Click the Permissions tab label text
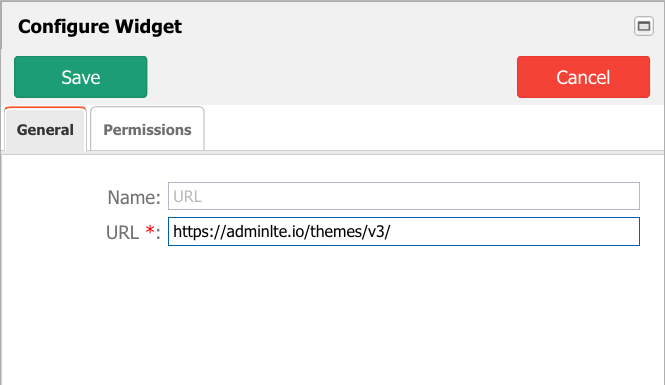The image size is (665, 385). tap(147, 130)
